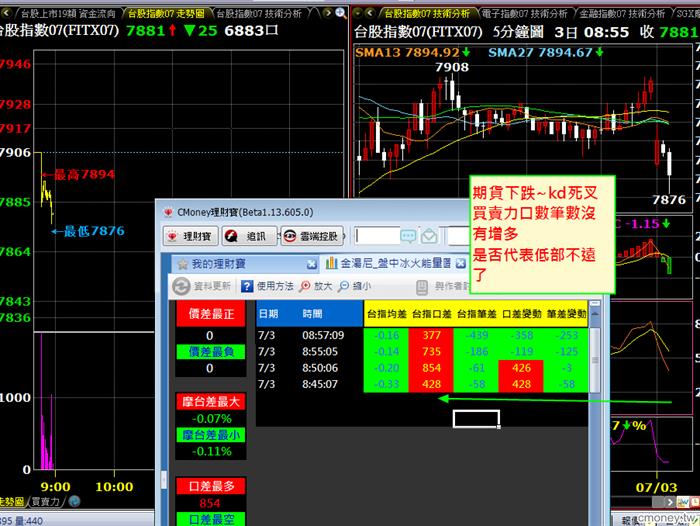Click the globe icon beside 買賣力 tab

[75, 501]
